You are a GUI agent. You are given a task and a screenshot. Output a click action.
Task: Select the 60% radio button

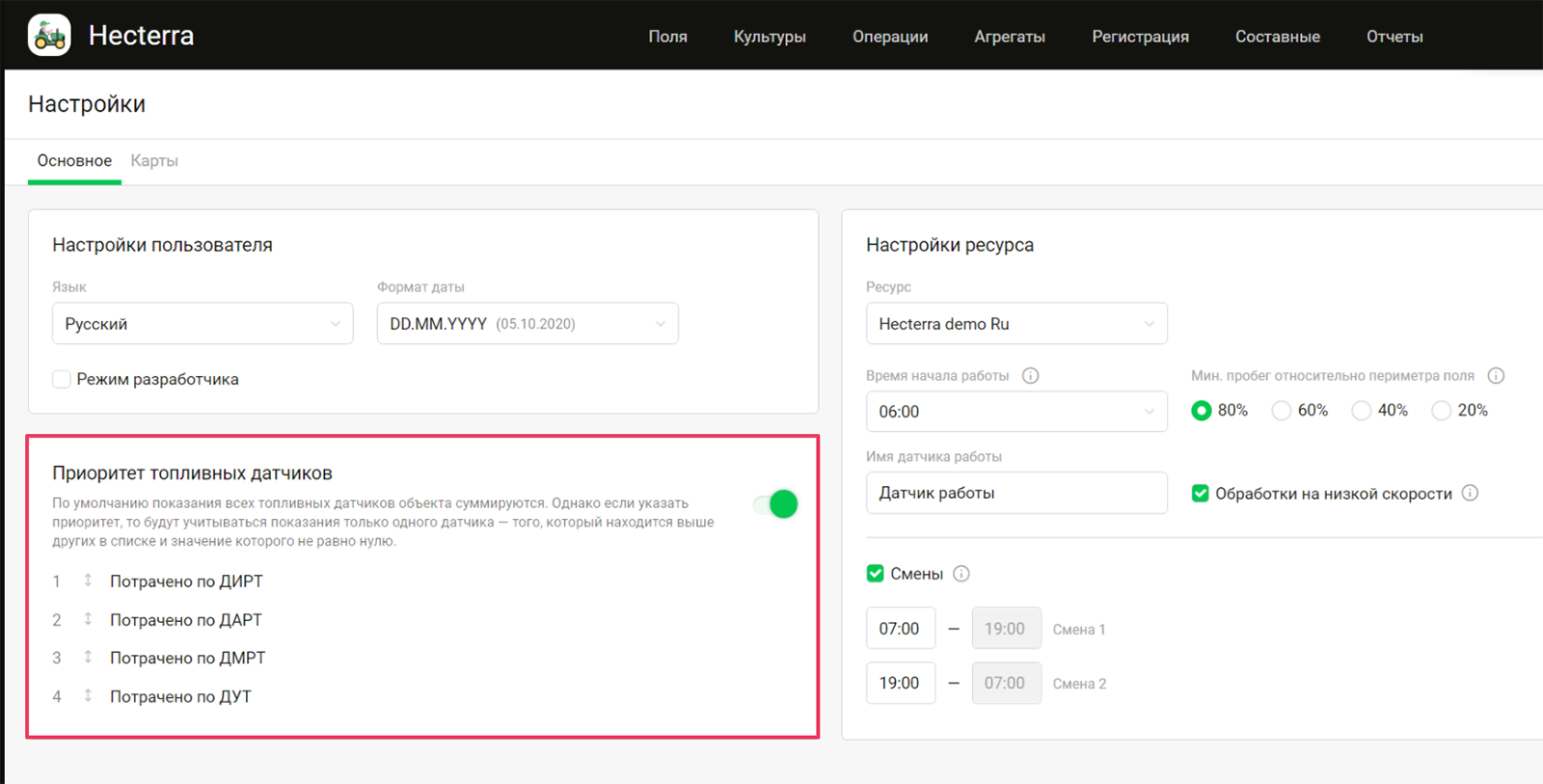[1281, 411]
